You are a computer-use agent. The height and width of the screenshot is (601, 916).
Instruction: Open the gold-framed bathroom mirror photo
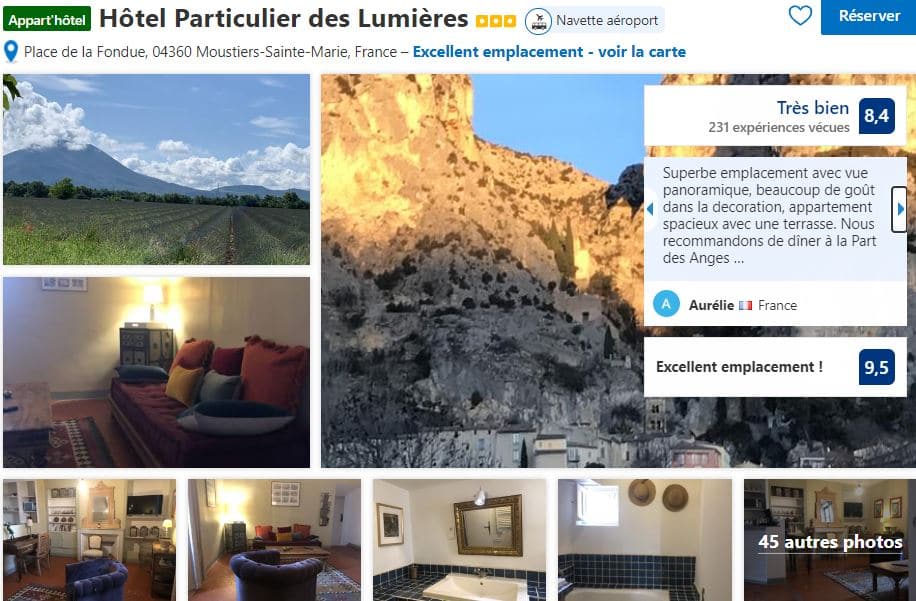tap(460, 540)
